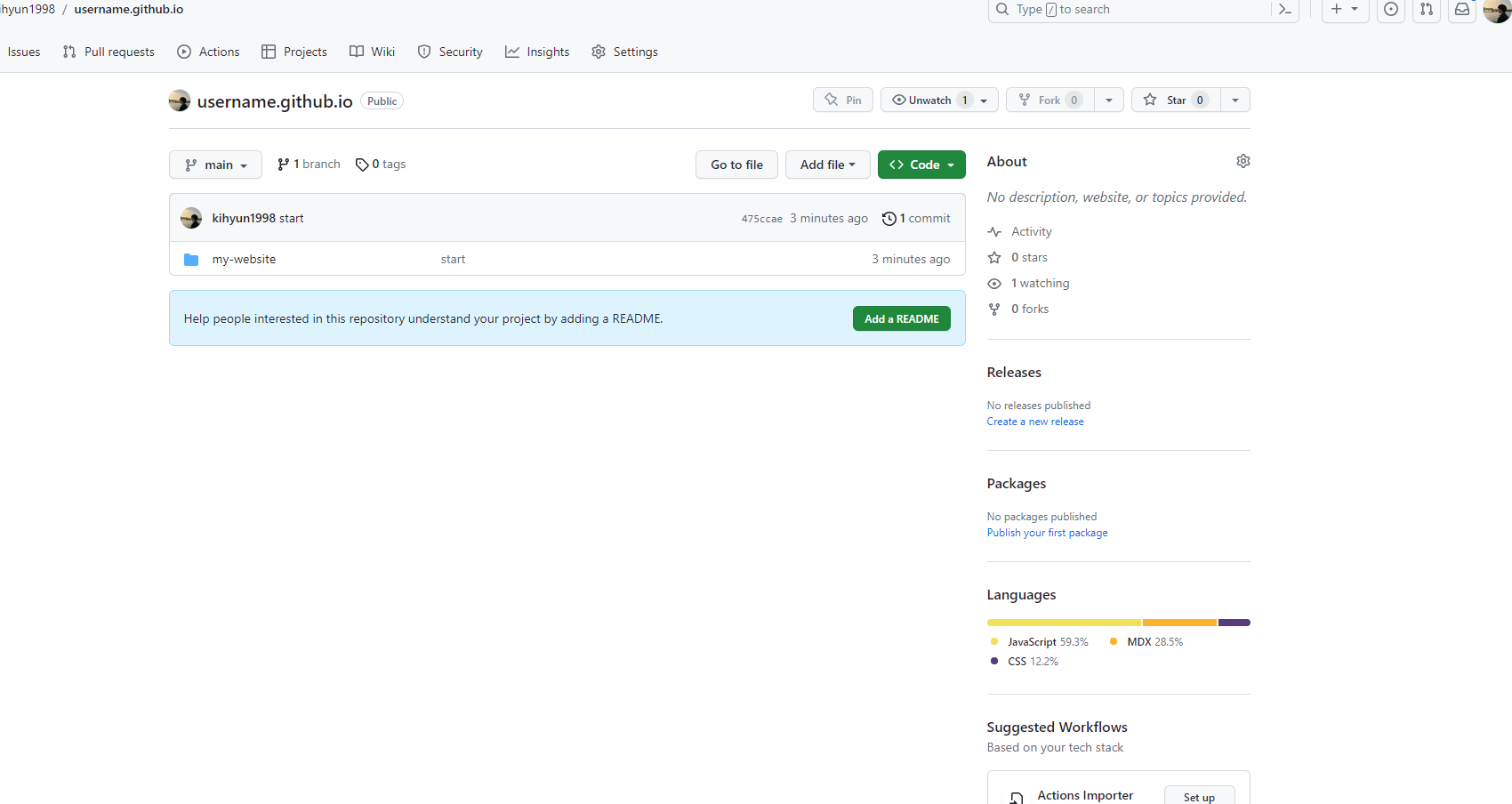Screen dimensions: 1512x804
Task: Click the MDX 28.5% language entry
Action: pos(1146,641)
